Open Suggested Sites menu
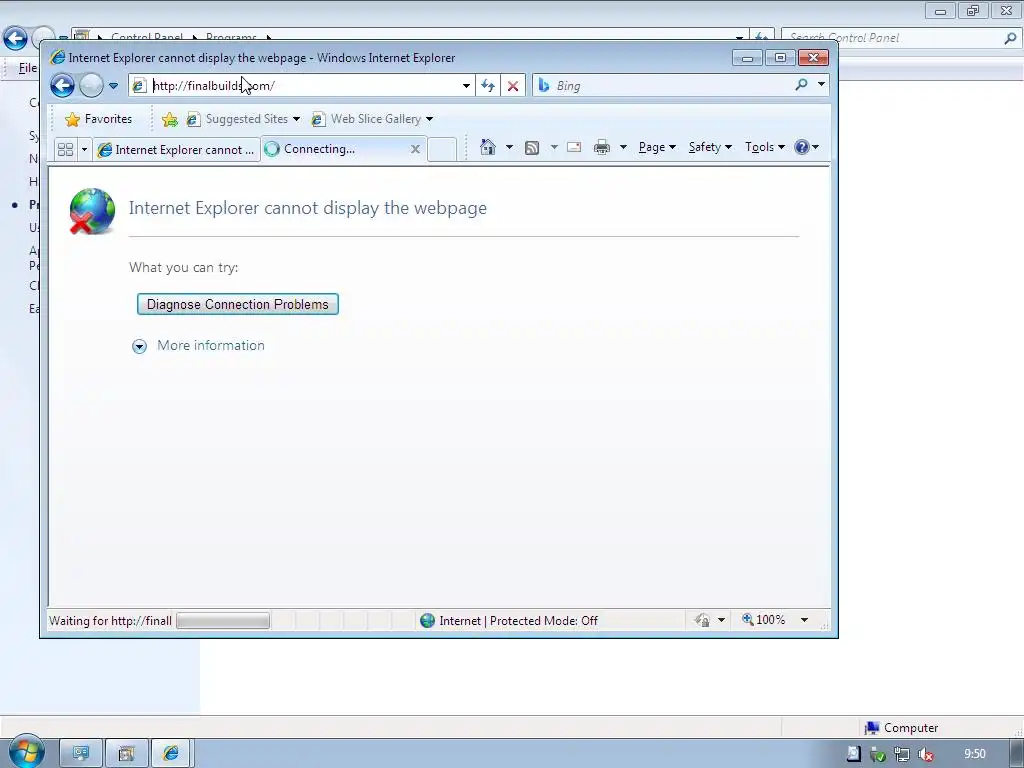Viewport: 1024px width, 768px height. coord(243,119)
